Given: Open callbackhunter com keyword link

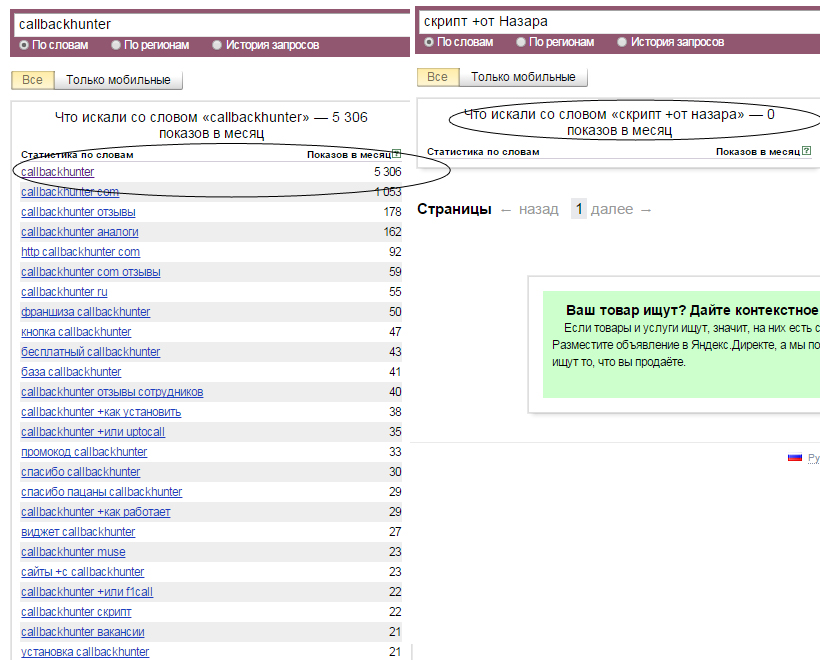Looking at the screenshot, I should pyautogui.click(x=70, y=192).
